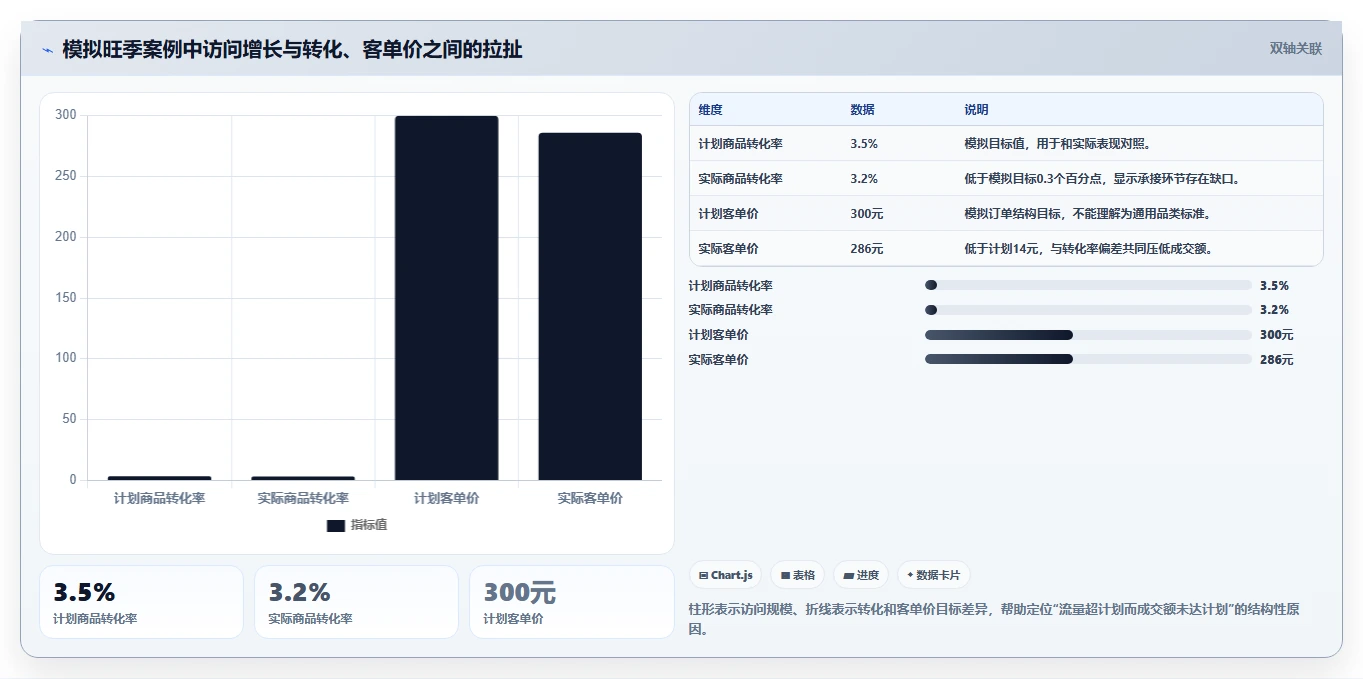Click progress label 计划客单价
The height and width of the screenshot is (679, 1363).
[x=718, y=335]
